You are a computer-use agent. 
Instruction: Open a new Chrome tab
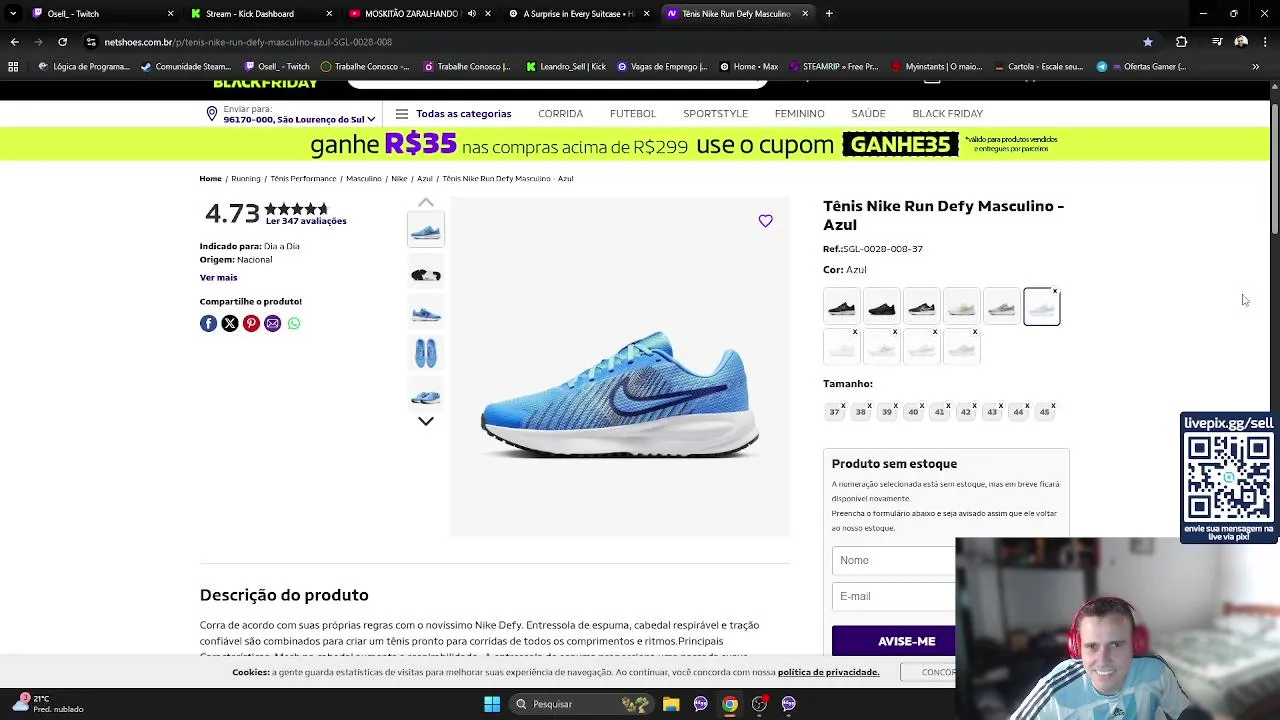tap(829, 14)
